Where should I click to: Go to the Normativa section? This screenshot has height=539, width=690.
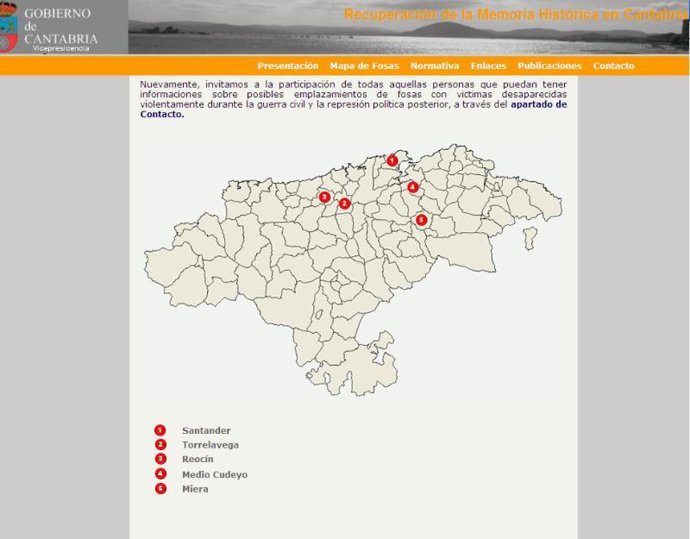pos(435,66)
